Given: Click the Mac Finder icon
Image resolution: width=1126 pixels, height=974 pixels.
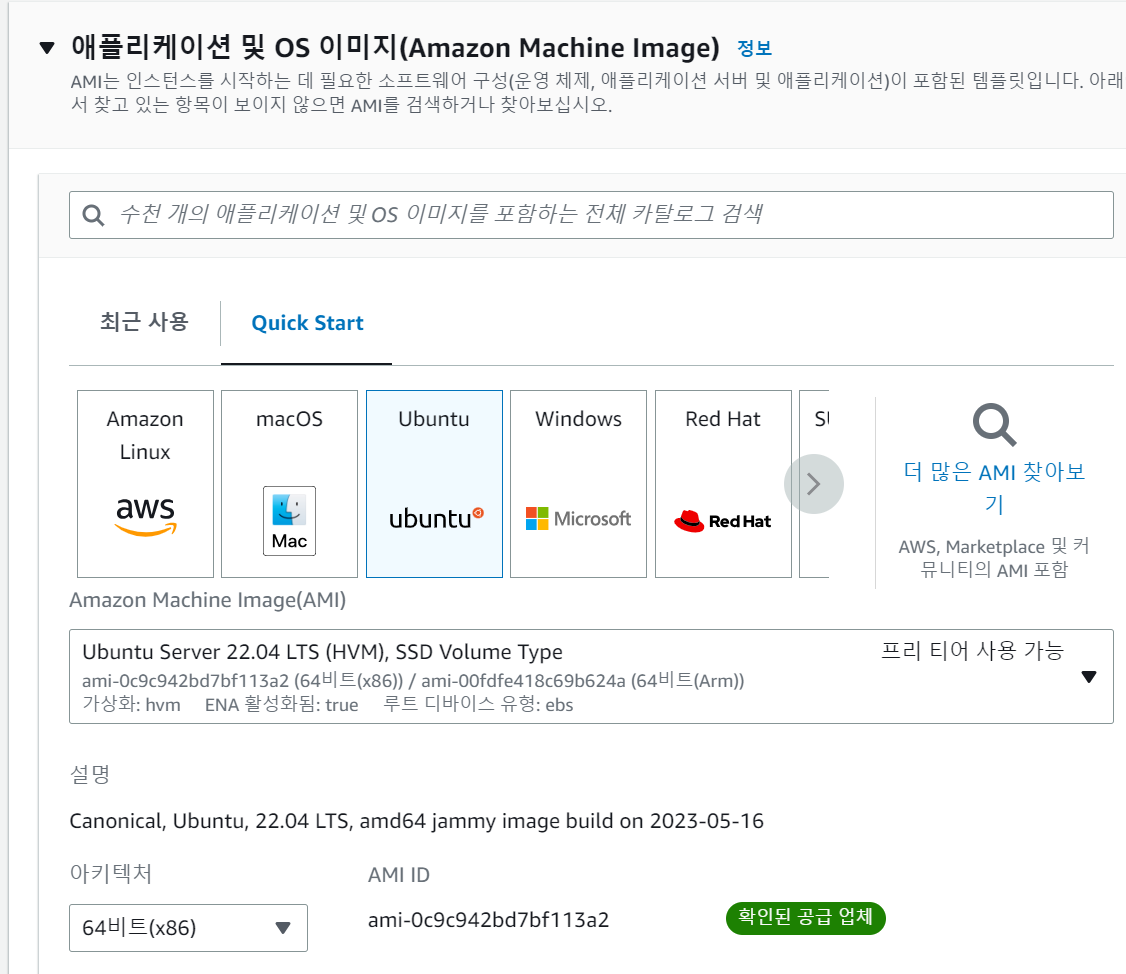Looking at the screenshot, I should click(289, 521).
